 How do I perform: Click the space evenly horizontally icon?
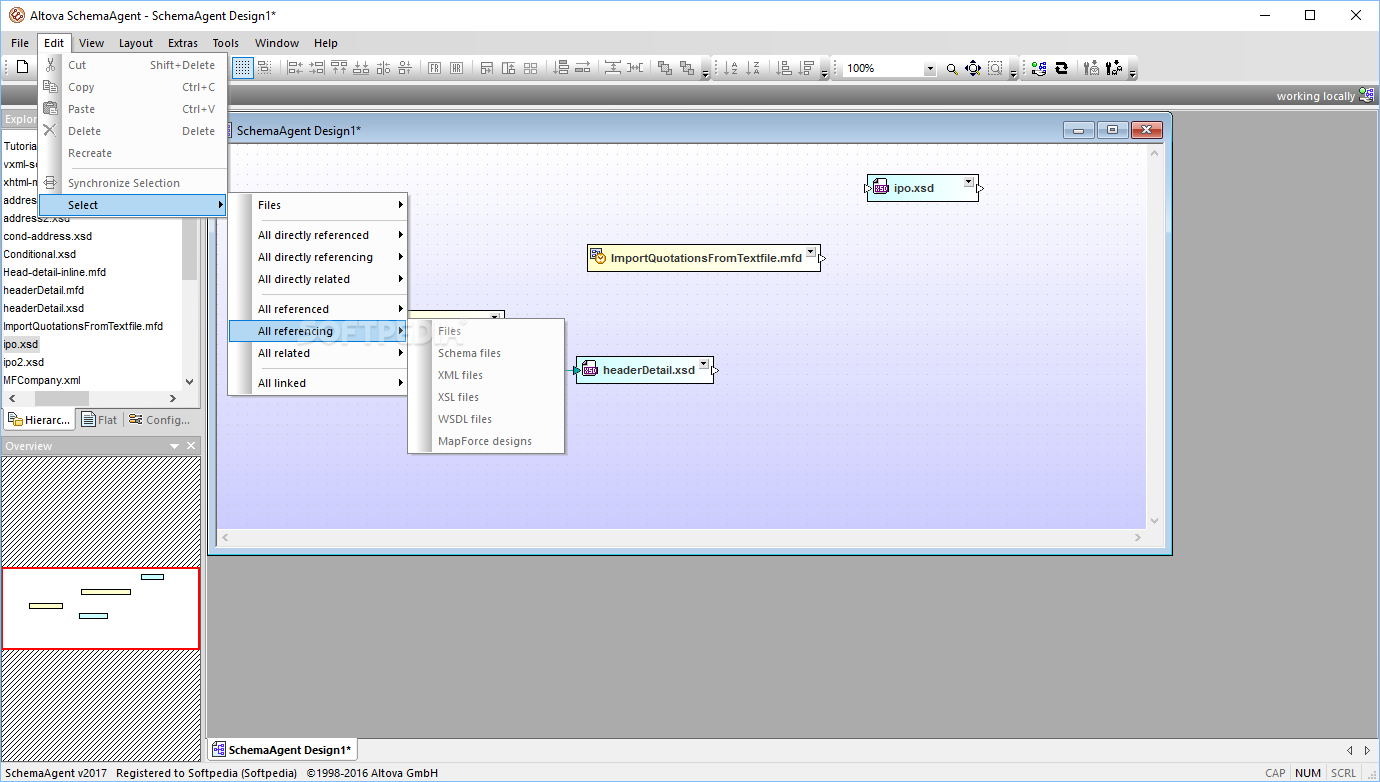tap(635, 68)
